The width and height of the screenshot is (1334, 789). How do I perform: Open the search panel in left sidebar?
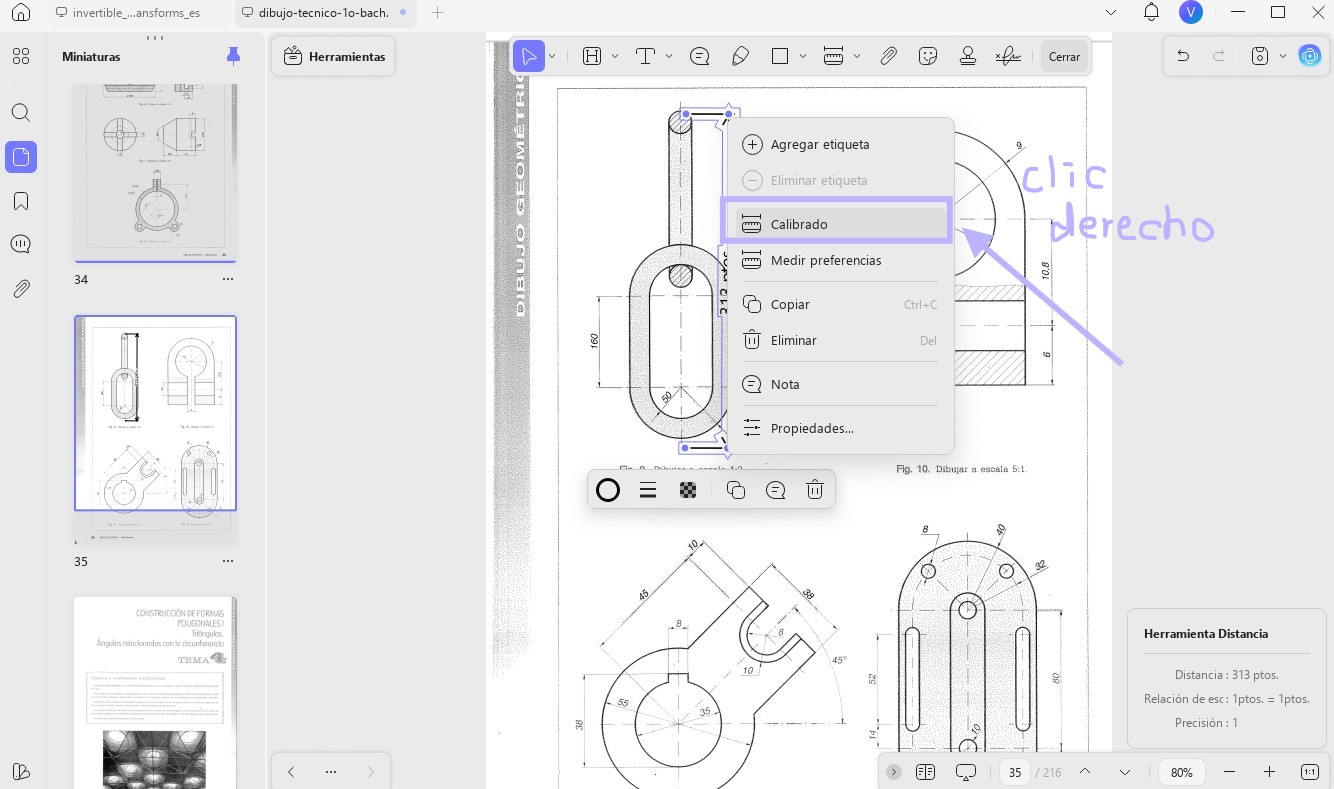point(21,112)
